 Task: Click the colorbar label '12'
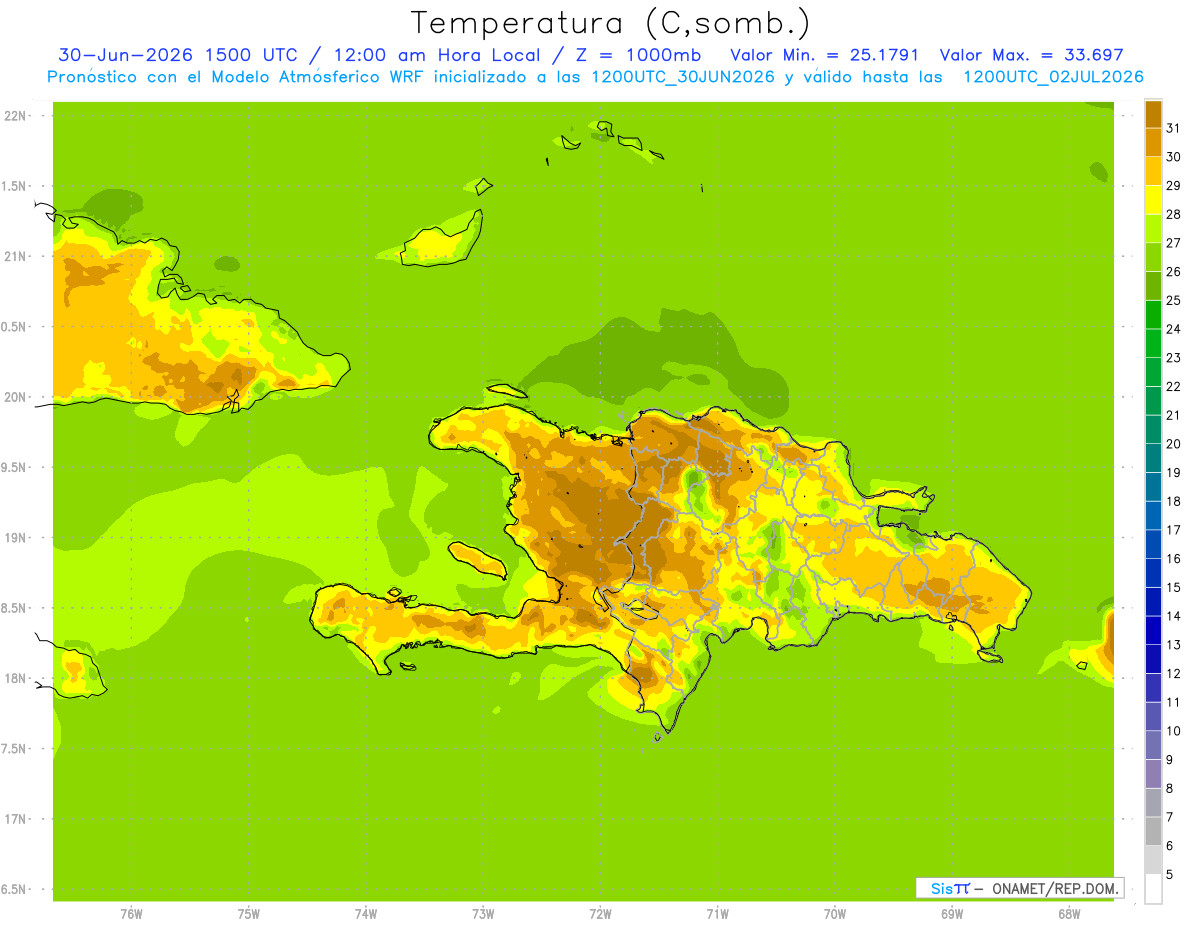click(1173, 673)
